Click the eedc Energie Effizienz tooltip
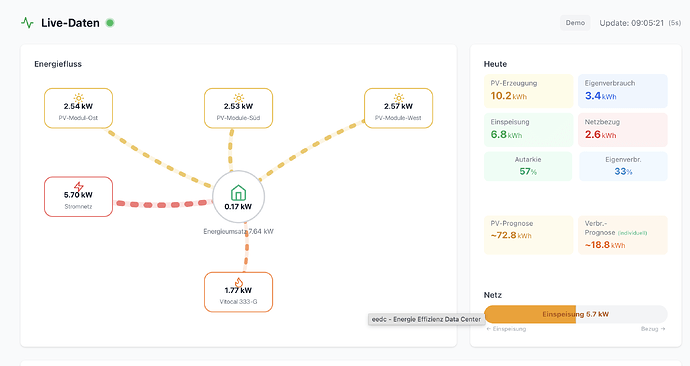 click(x=426, y=319)
